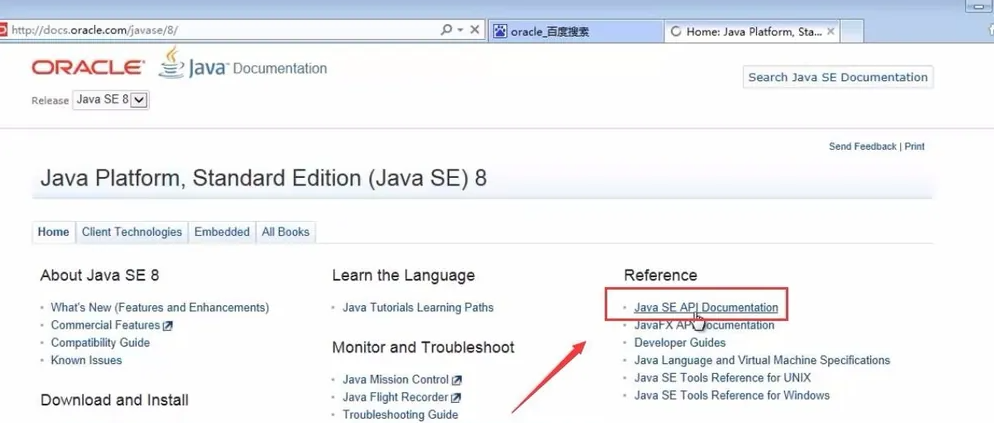Click the Print link

pyautogui.click(x=915, y=147)
